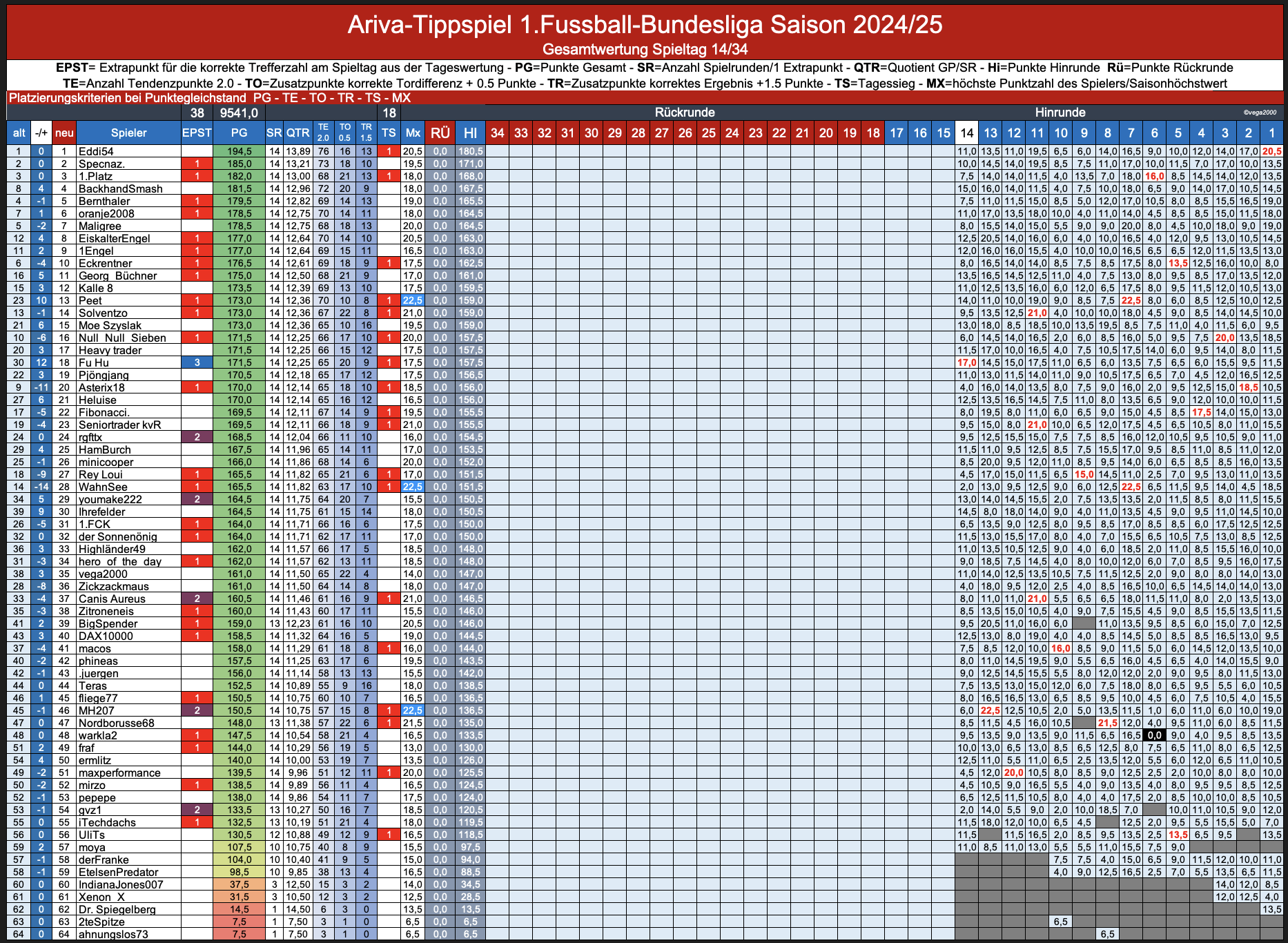Click player name 'Eckrentner'
Viewport: 1288px width, 943px height.
tap(105, 263)
